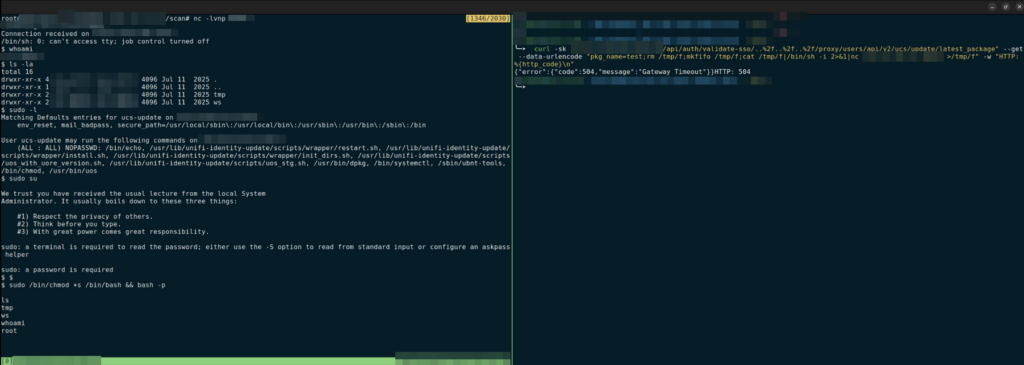Viewport: 1024px width, 365px height.
Task: Select 'Matching Defaults entries for ucs-update on' line
Action: [x=87, y=118]
